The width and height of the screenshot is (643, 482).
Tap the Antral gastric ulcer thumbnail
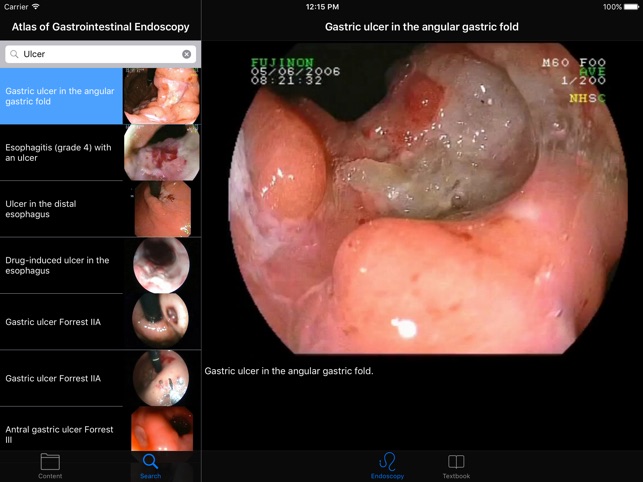(162, 429)
